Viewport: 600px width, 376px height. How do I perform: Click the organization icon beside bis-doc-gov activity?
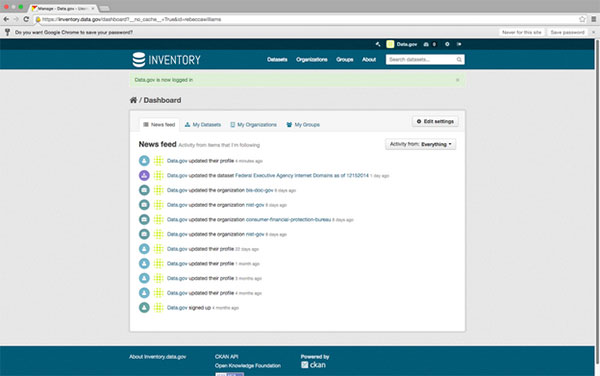144,190
